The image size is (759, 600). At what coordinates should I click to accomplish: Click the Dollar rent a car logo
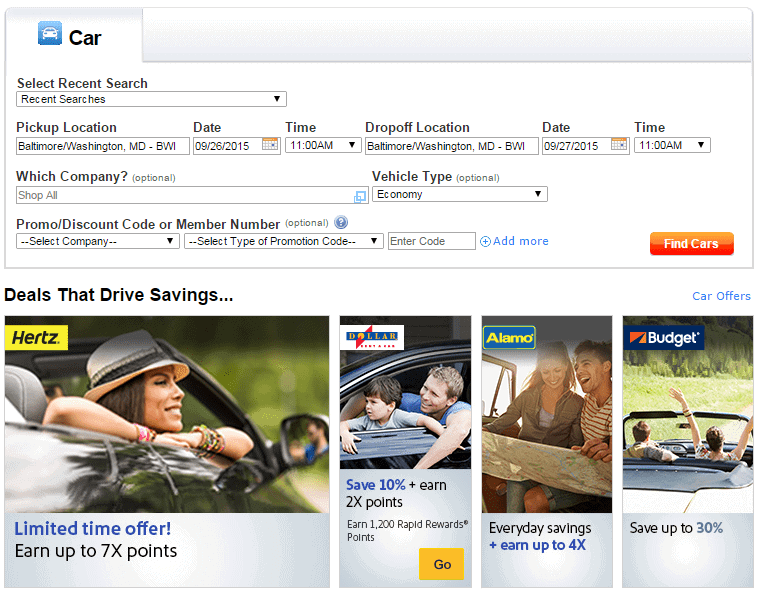point(372,337)
